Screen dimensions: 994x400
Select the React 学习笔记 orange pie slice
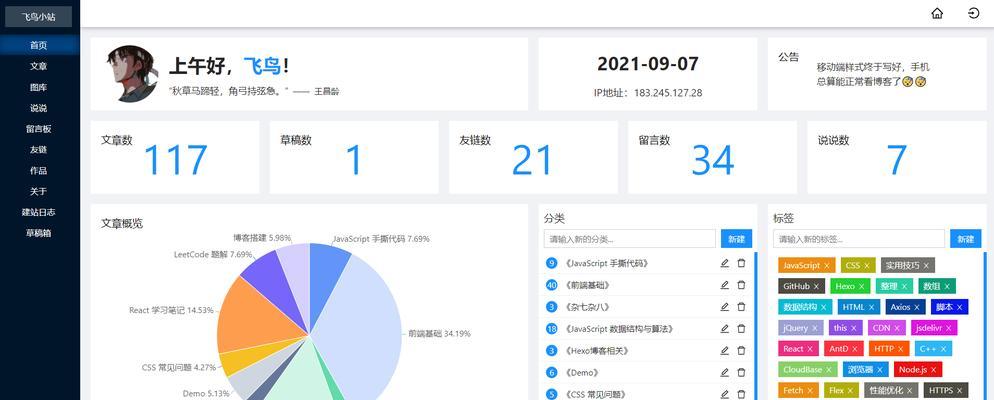tap(260, 314)
